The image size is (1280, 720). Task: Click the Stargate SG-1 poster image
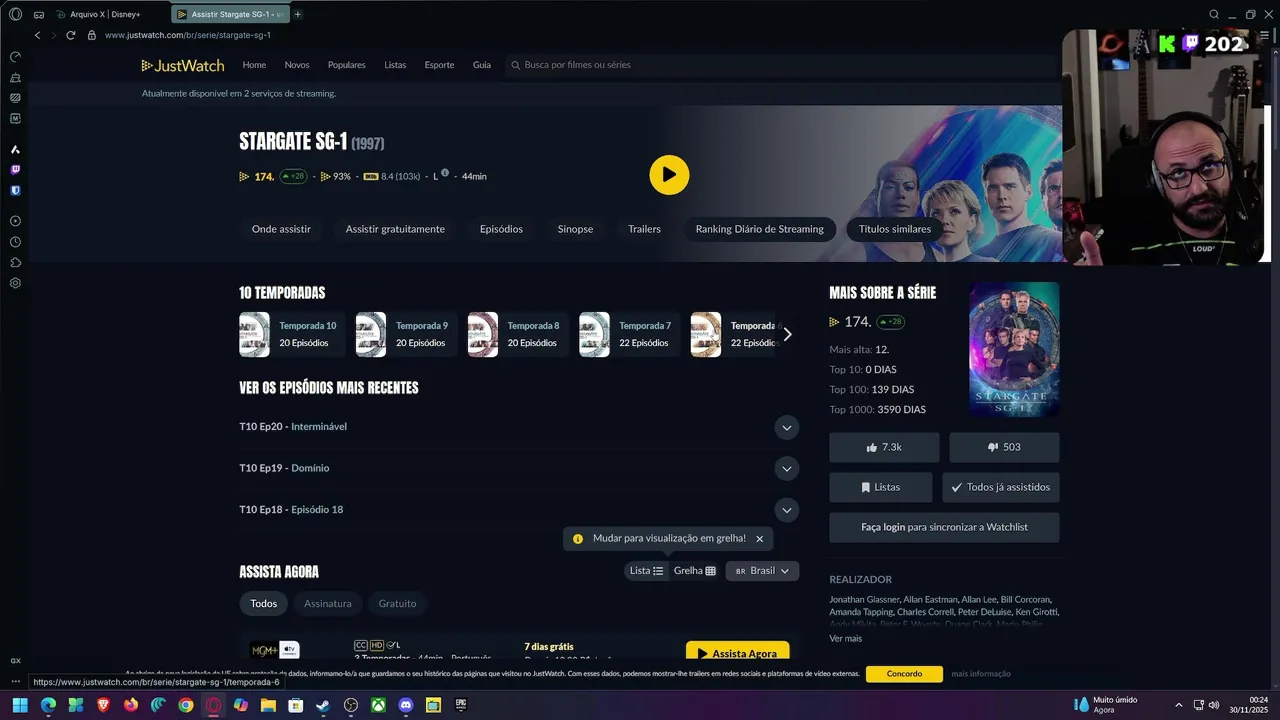click(1014, 349)
